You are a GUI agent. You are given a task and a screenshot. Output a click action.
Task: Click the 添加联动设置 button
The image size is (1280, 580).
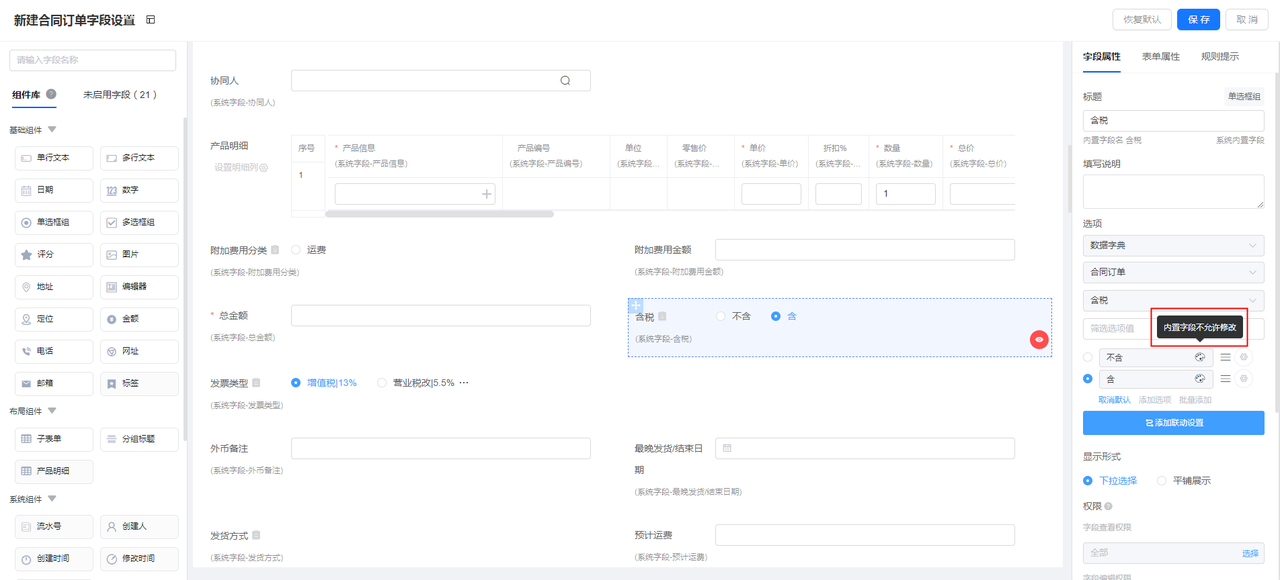1173,423
